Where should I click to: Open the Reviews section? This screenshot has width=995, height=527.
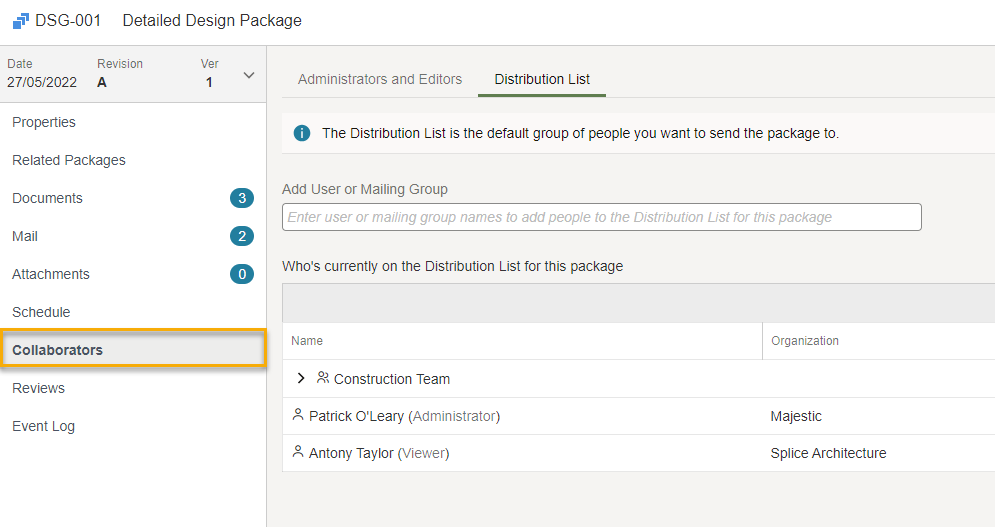click(38, 388)
